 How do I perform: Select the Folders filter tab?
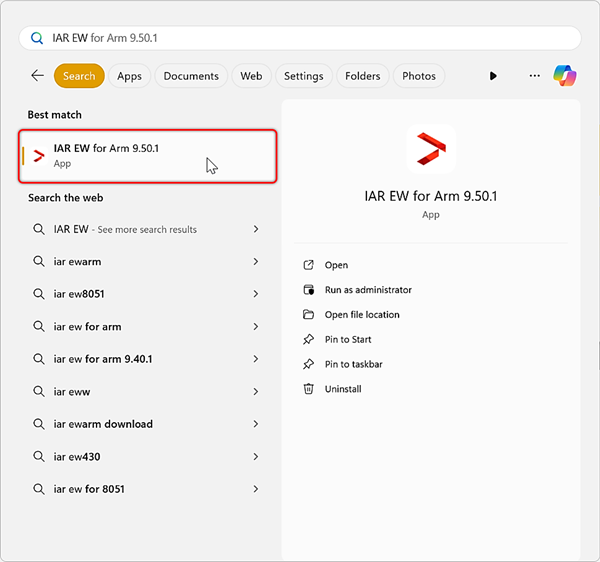pyautogui.click(x=362, y=76)
